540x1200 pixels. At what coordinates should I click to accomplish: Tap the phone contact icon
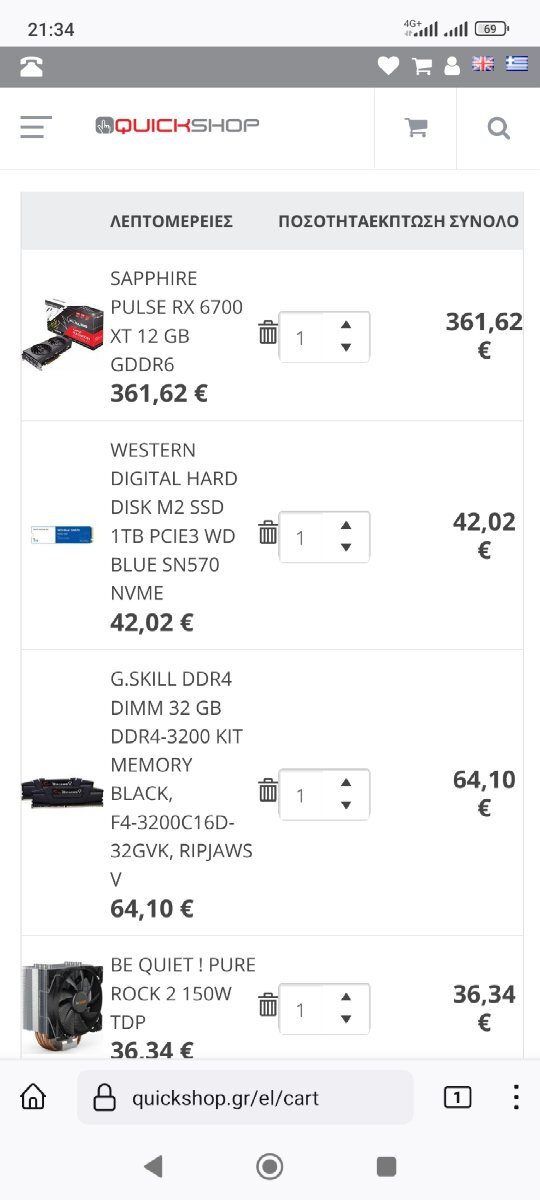pos(32,66)
